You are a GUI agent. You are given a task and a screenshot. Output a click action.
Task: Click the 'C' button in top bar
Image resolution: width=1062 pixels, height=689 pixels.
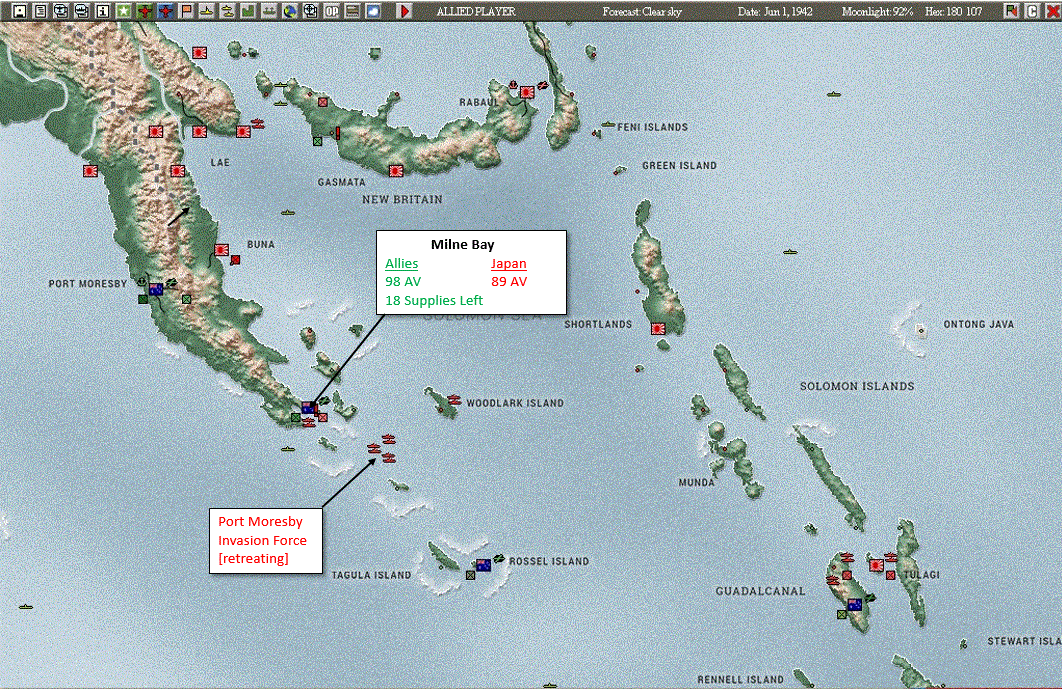pos(1032,11)
